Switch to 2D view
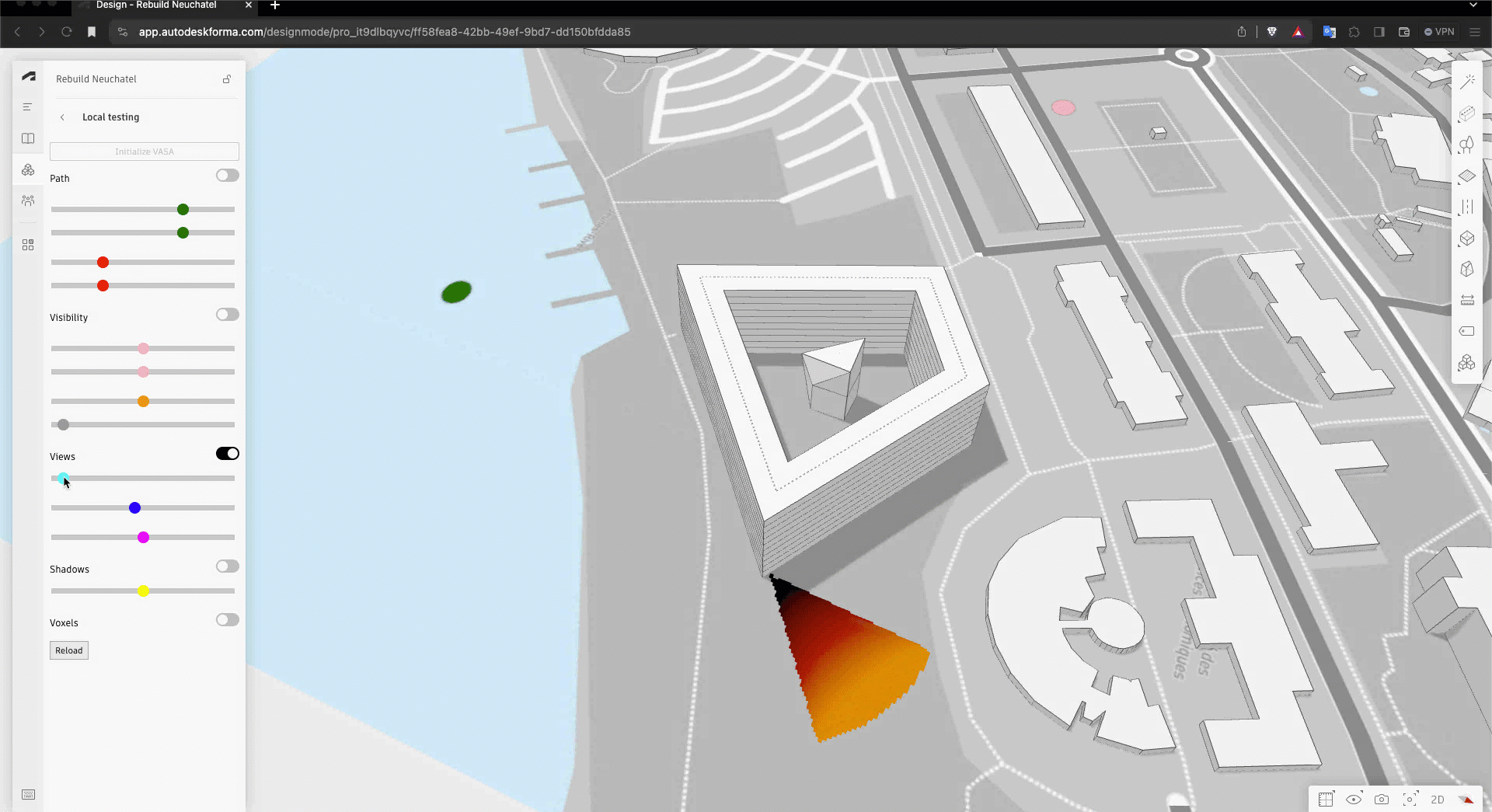The width and height of the screenshot is (1492, 812). (1438, 800)
